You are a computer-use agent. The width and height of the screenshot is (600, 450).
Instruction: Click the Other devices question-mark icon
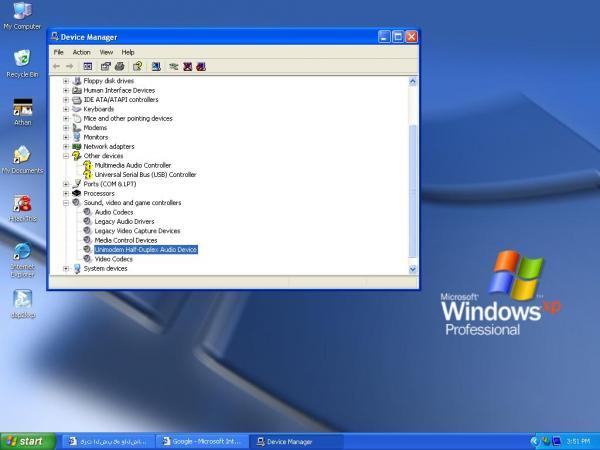tap(77, 156)
